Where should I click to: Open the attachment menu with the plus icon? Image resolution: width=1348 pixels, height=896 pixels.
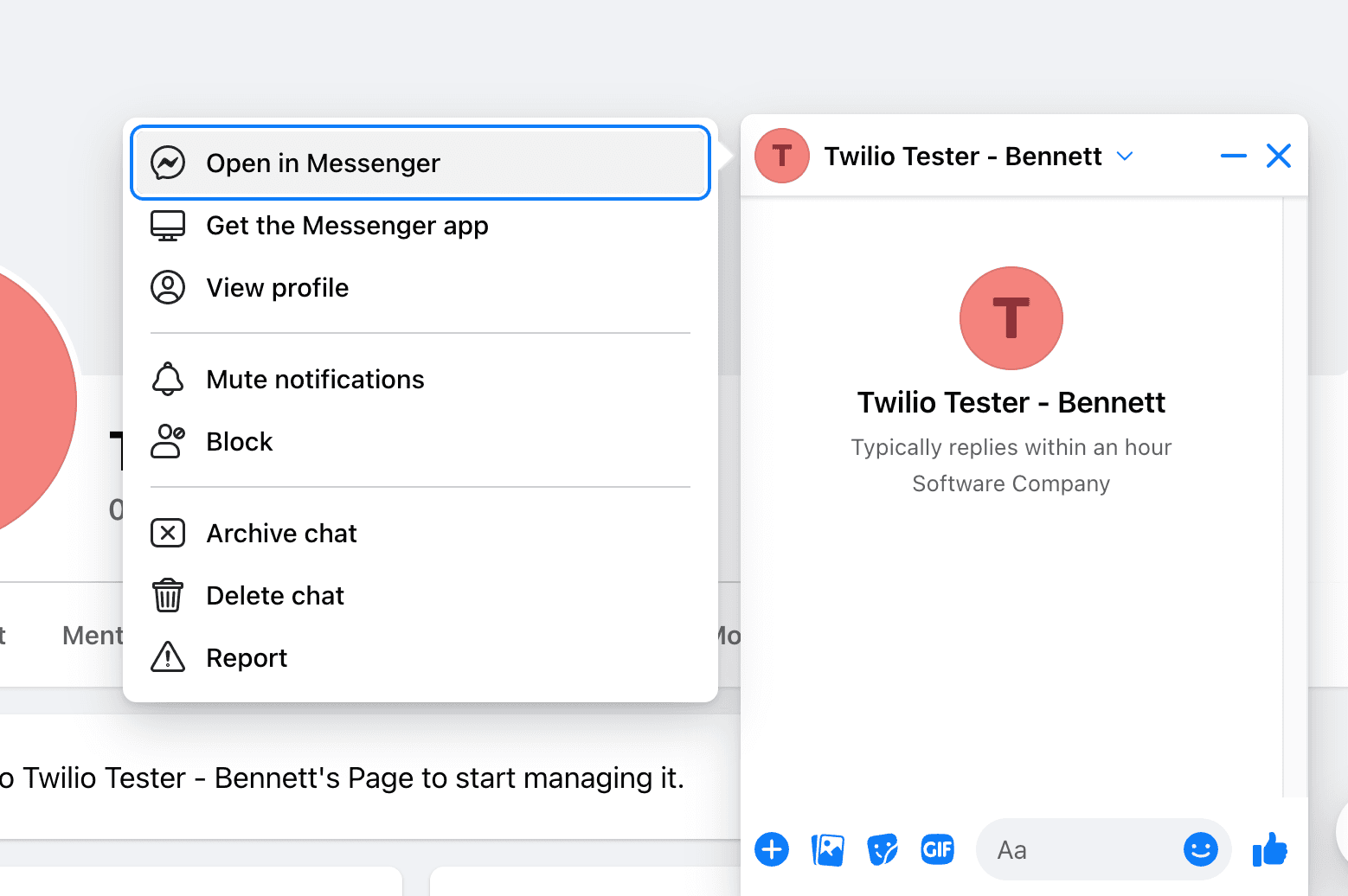click(x=771, y=849)
